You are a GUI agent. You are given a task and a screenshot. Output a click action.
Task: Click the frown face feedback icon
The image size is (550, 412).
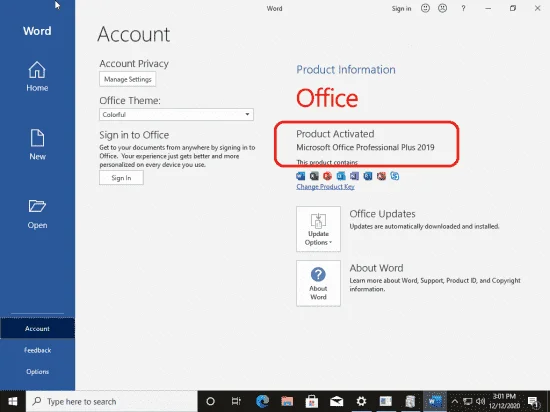tap(442, 8)
